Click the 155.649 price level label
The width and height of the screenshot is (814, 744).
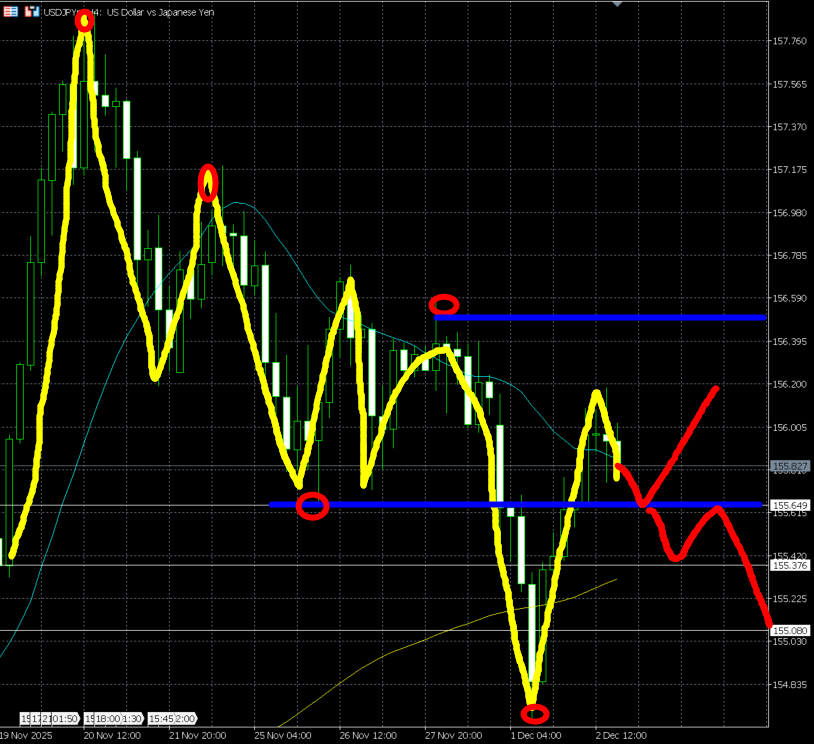[790, 505]
